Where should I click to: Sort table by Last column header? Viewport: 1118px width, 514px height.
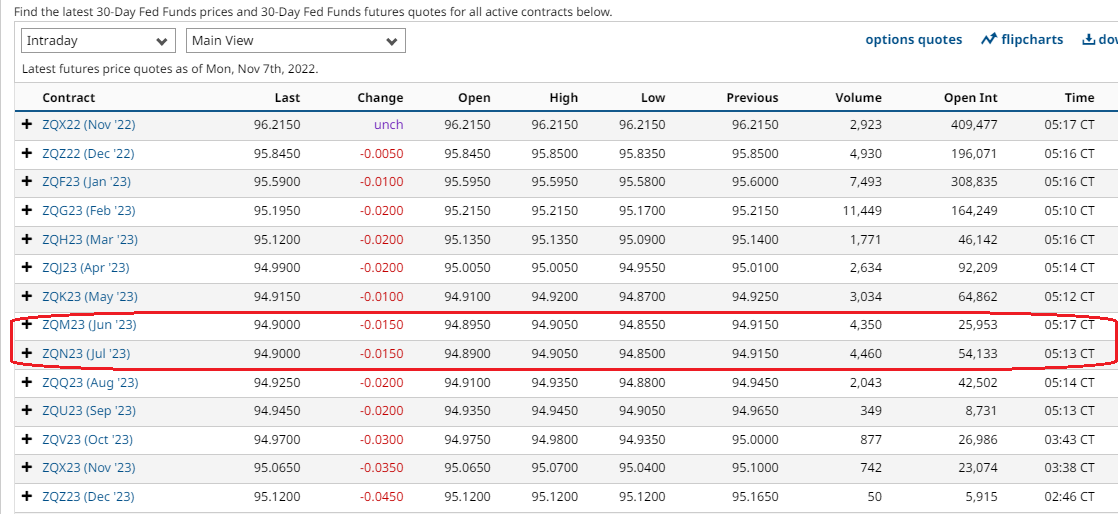point(287,98)
